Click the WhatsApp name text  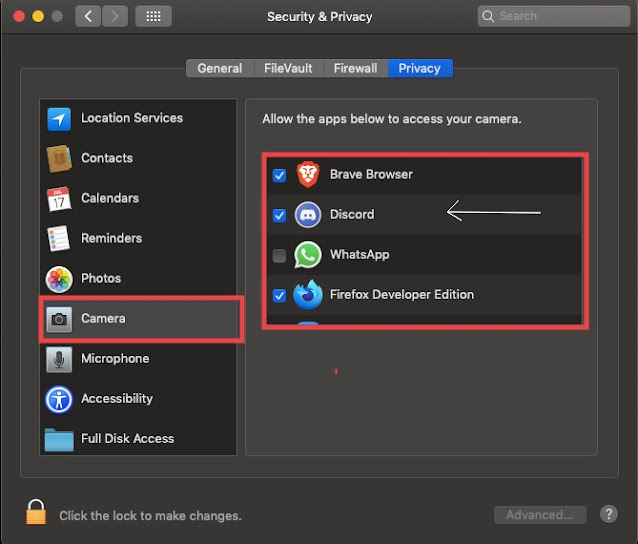click(x=360, y=254)
